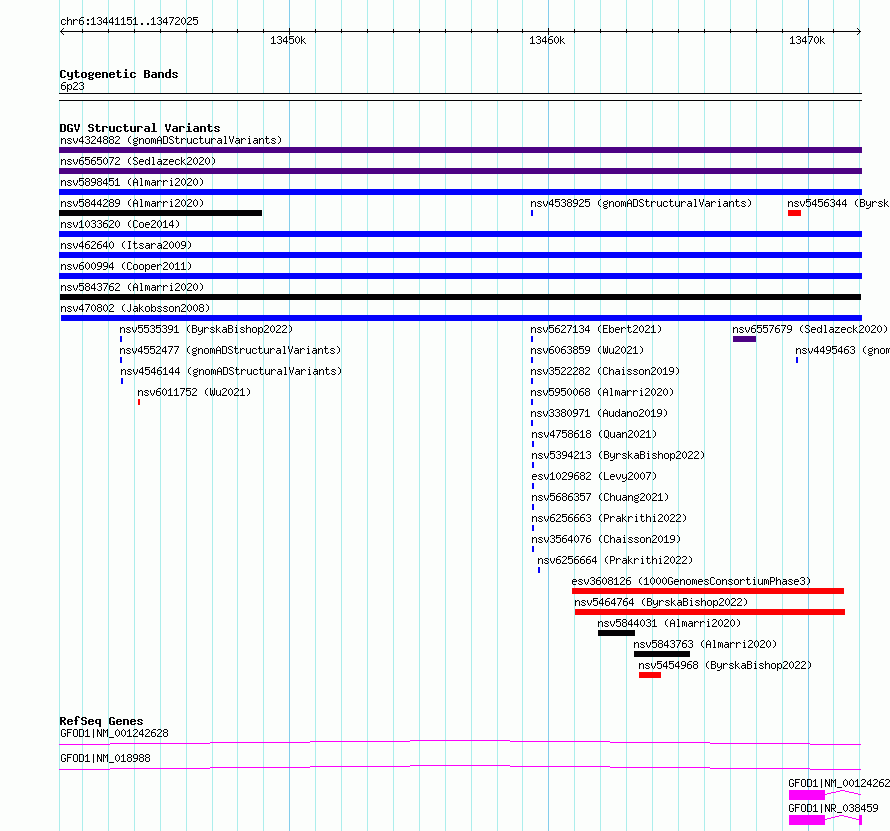Click nsv600994 (Cooper2011) variant label
Image resolution: width=890 pixels, height=831 pixels.
126,266
